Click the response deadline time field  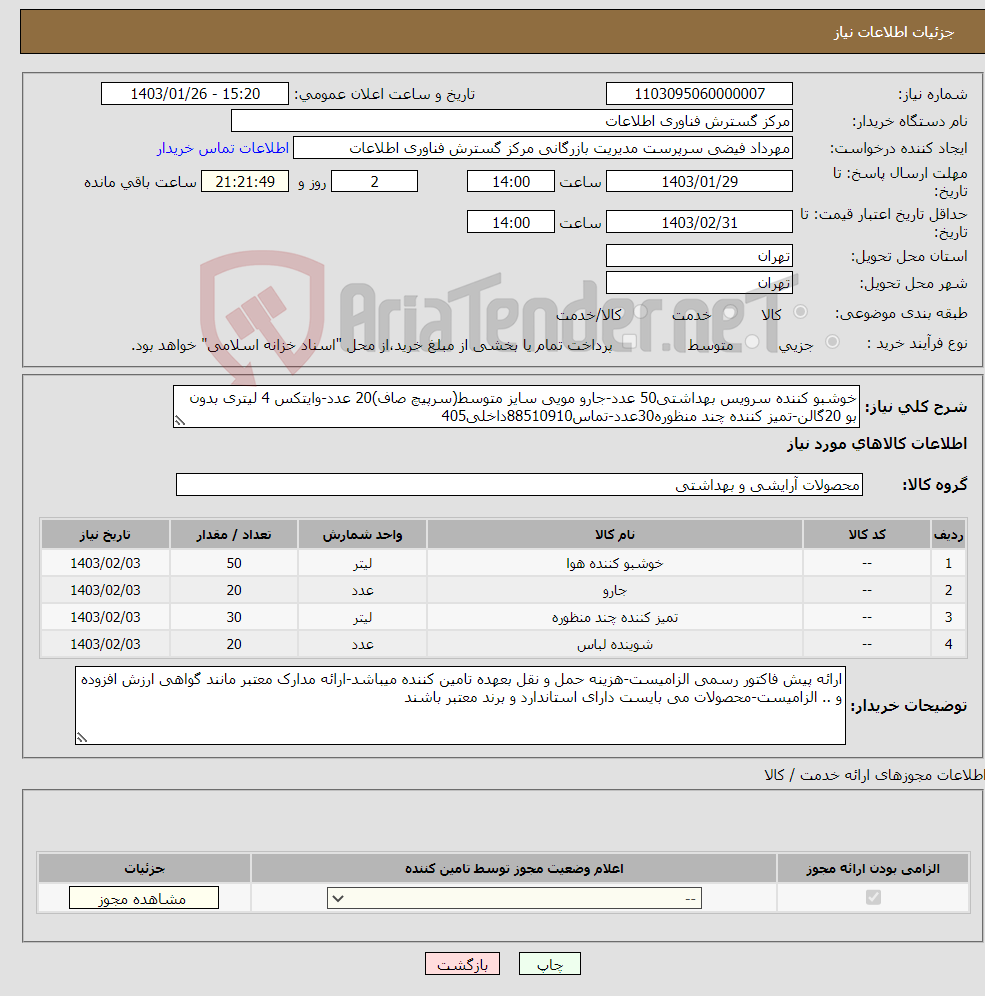511,181
